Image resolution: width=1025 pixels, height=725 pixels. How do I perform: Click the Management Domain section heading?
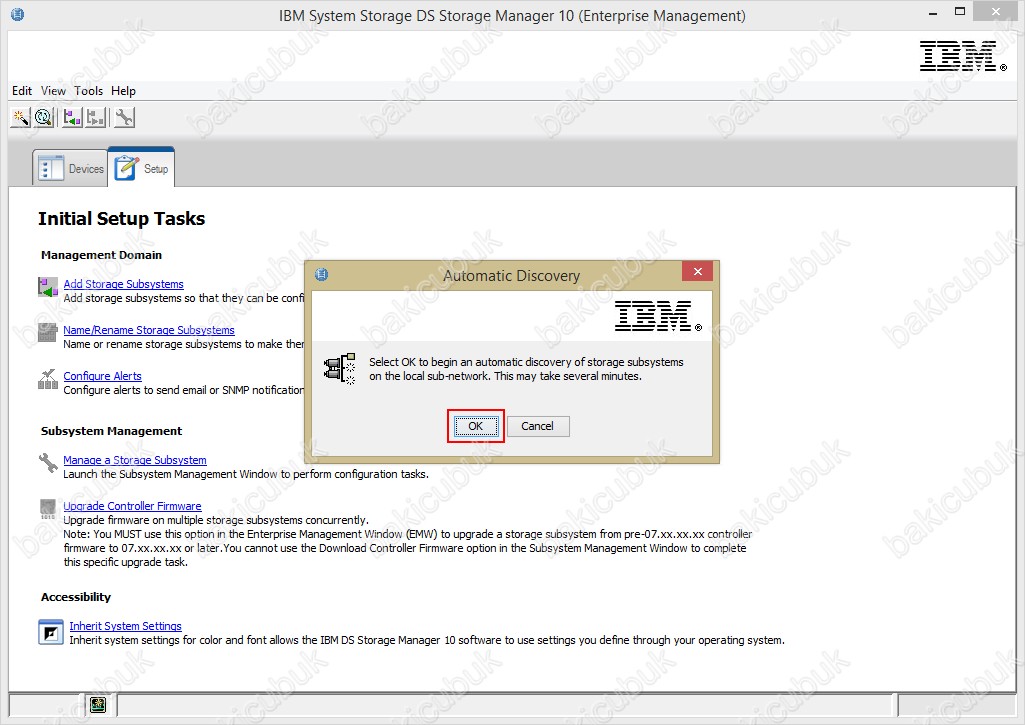coord(101,255)
